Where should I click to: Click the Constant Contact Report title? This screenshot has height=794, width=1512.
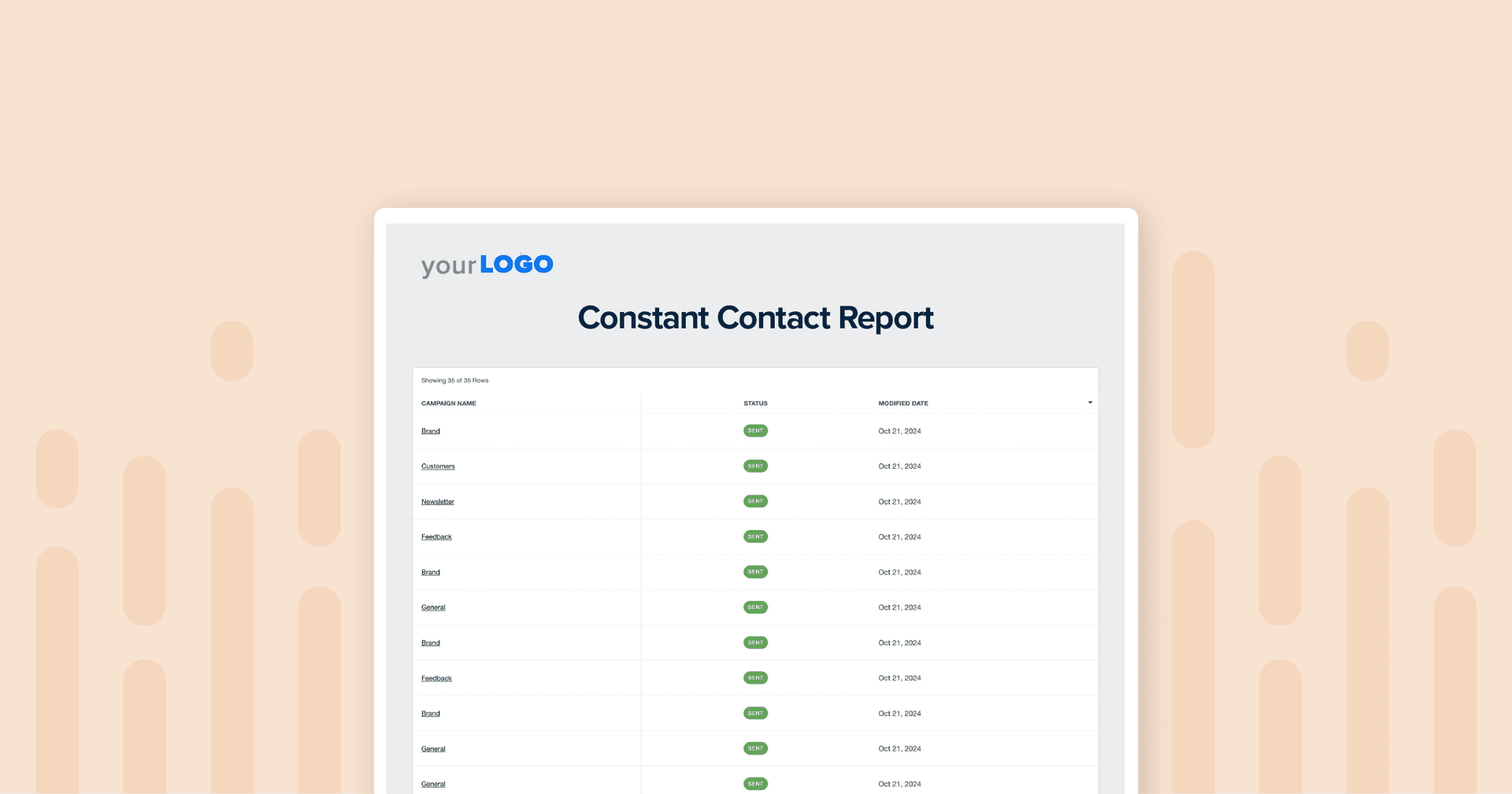point(755,317)
